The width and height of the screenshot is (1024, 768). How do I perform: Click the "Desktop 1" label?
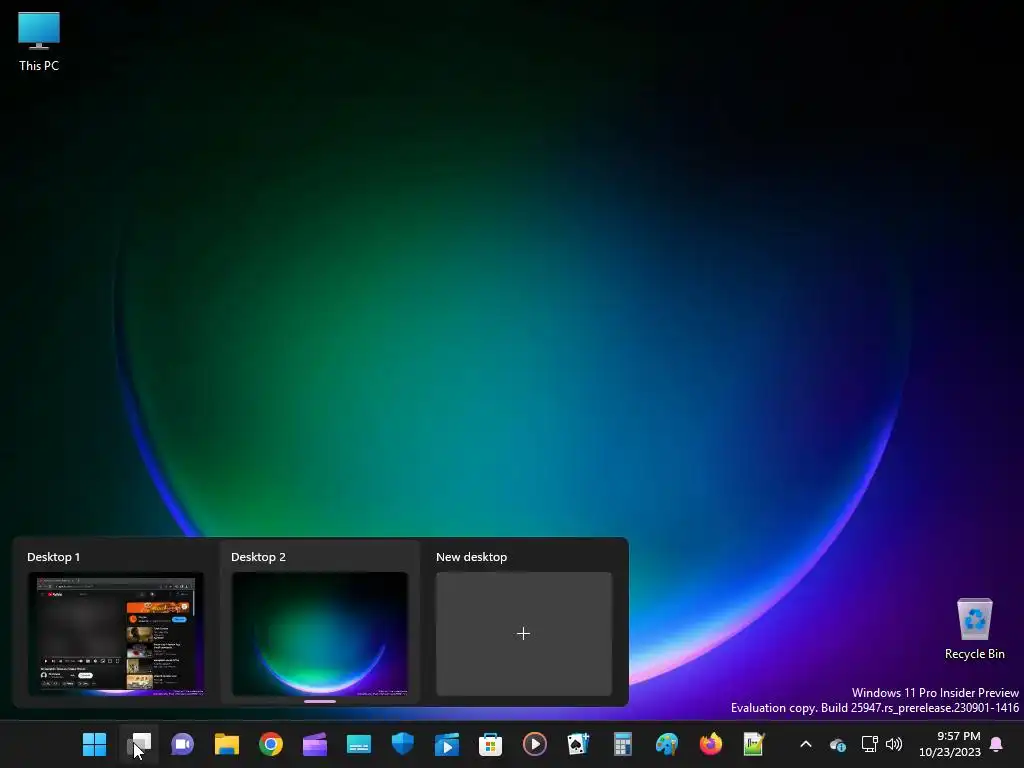pos(54,557)
